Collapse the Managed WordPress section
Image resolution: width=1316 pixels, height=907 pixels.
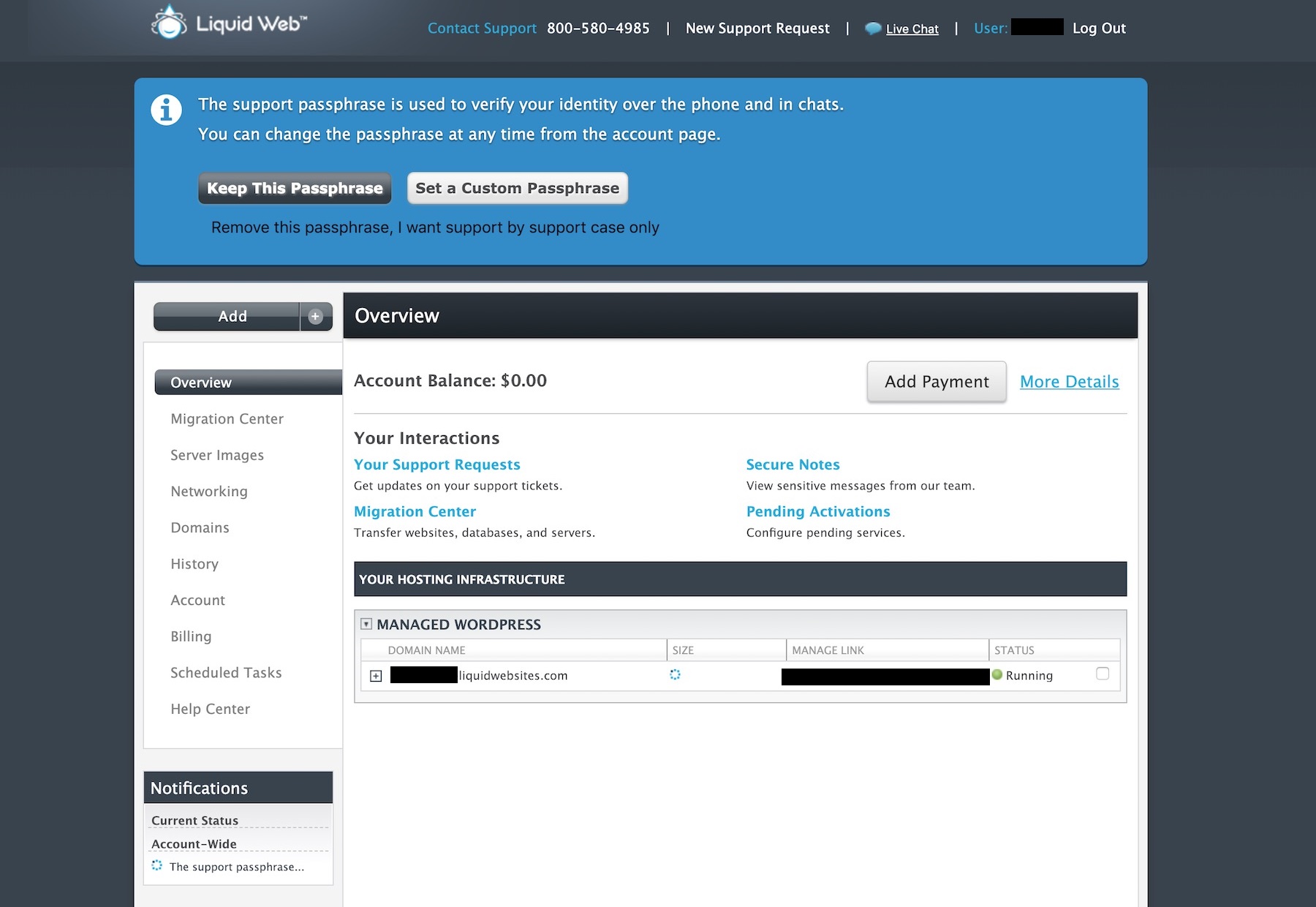(366, 624)
